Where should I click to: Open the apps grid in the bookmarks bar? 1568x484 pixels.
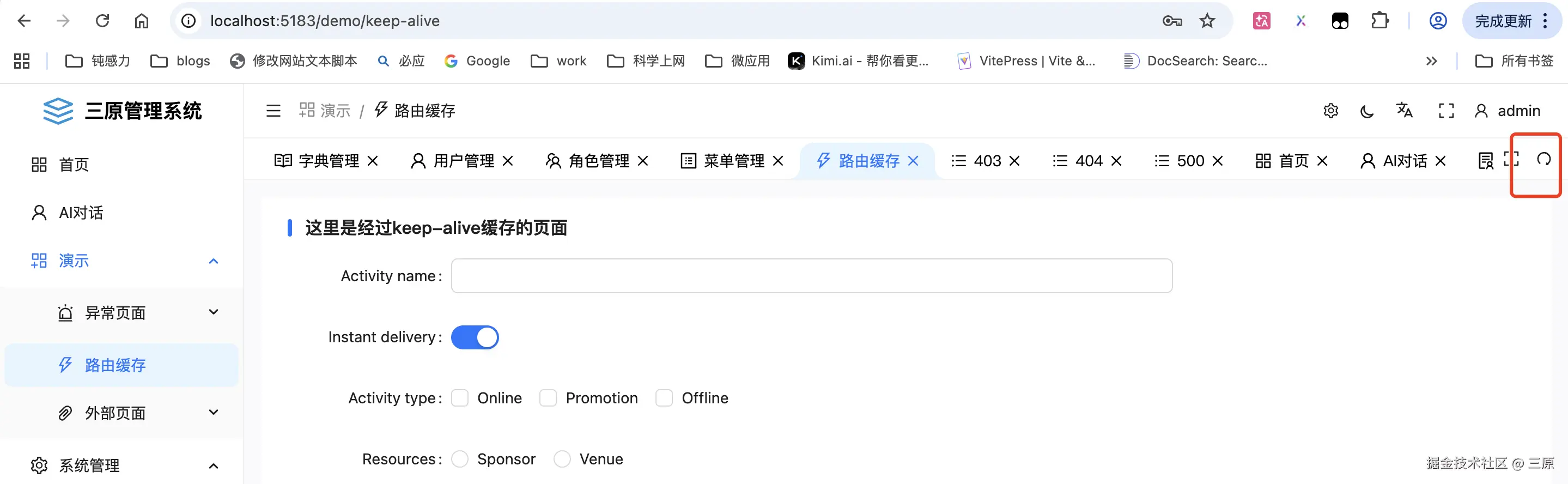click(x=22, y=61)
